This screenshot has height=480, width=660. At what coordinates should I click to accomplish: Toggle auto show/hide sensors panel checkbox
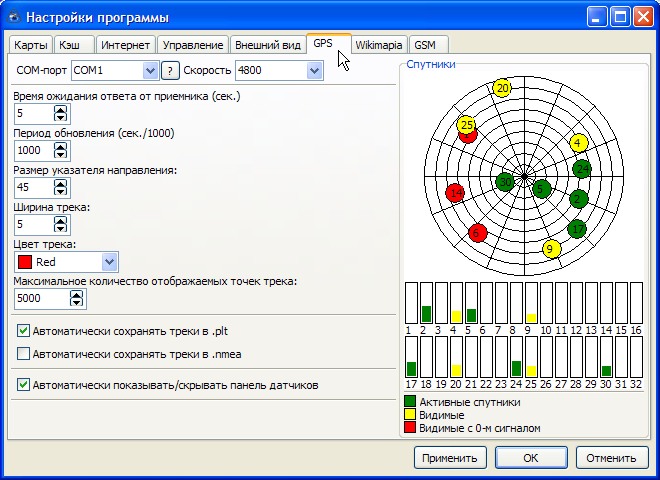pos(24,384)
